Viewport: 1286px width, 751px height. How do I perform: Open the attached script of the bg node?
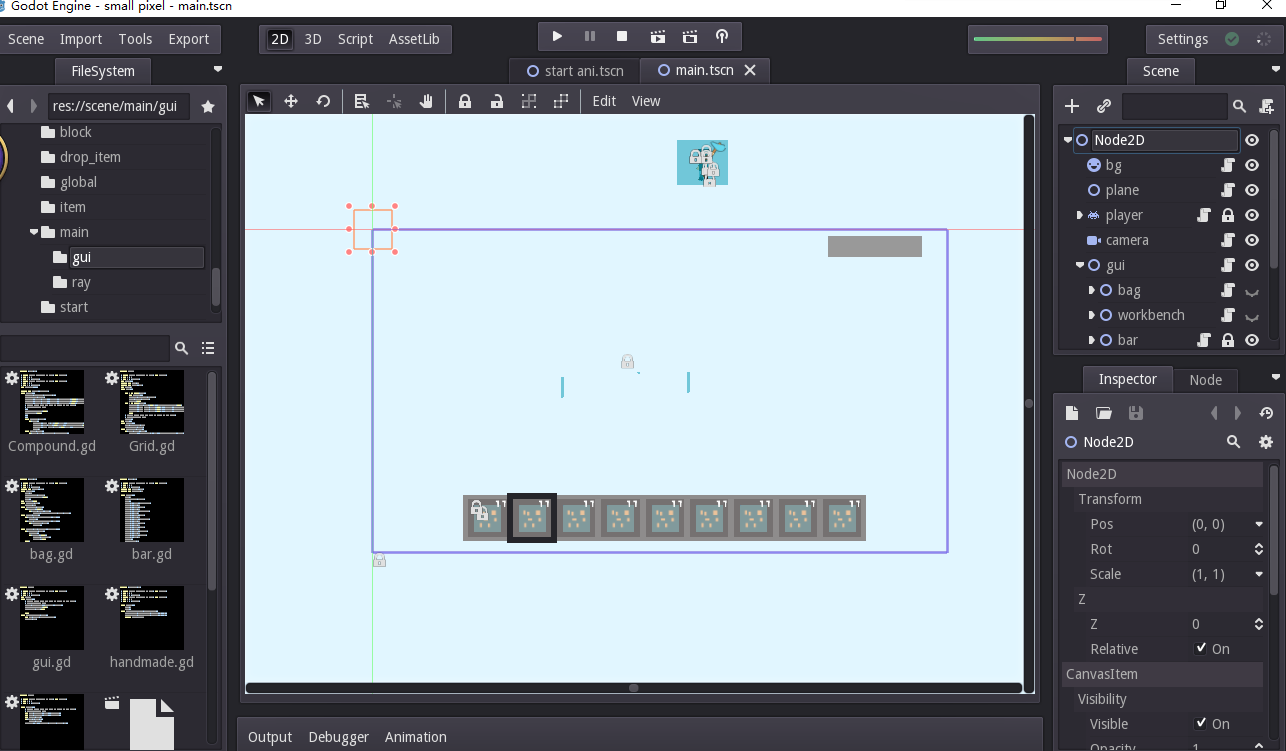[1227, 165]
